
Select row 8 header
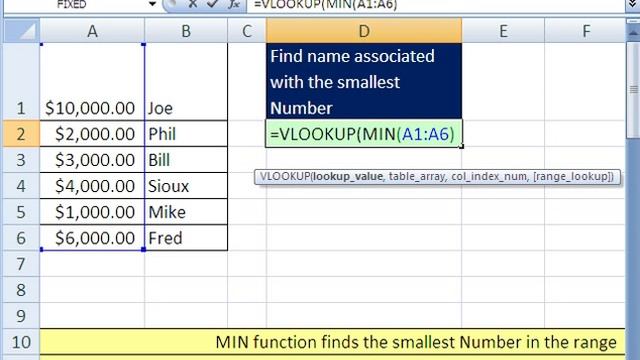coord(21,290)
